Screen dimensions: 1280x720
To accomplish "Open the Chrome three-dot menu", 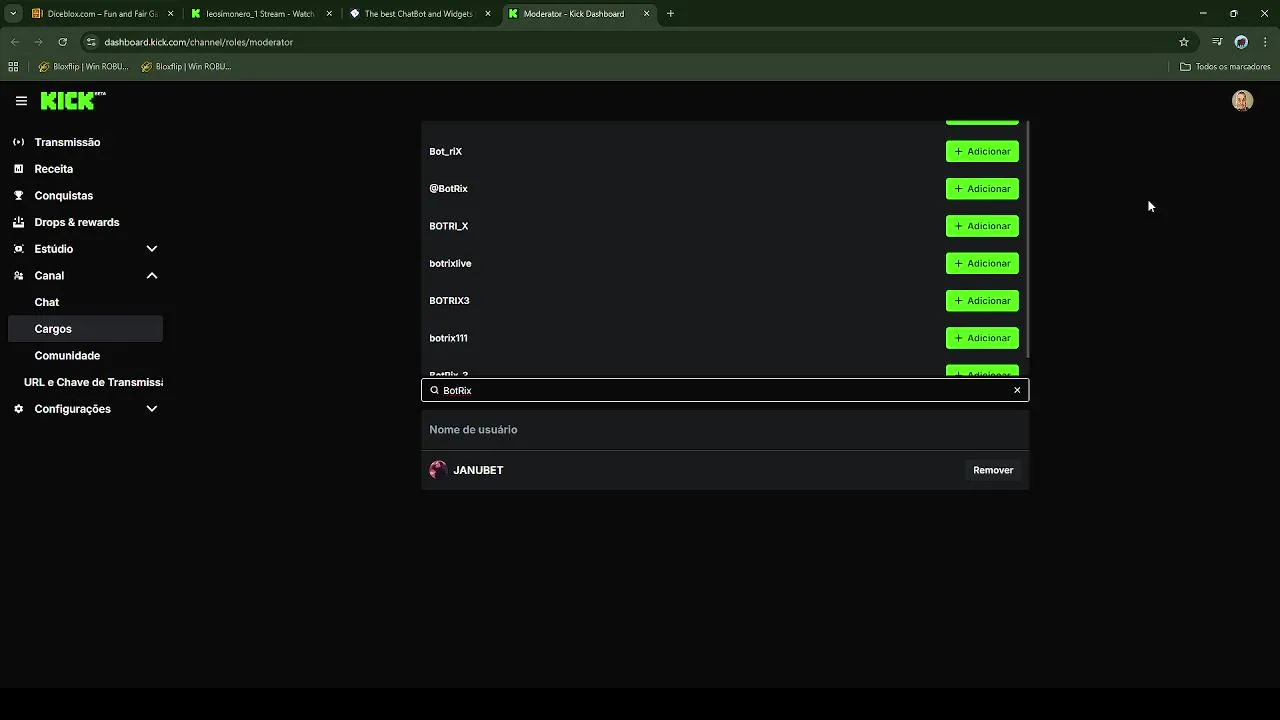I will click(x=1266, y=42).
